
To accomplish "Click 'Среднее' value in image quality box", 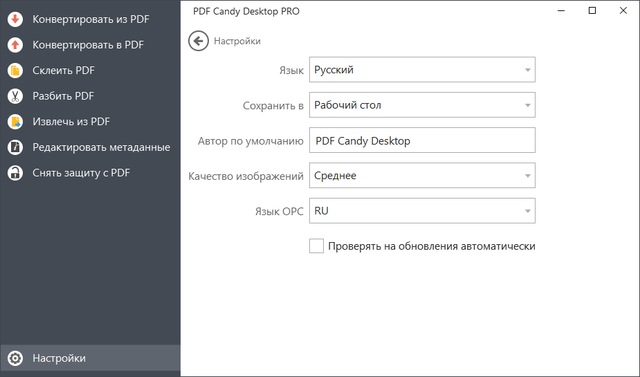I will coord(335,176).
